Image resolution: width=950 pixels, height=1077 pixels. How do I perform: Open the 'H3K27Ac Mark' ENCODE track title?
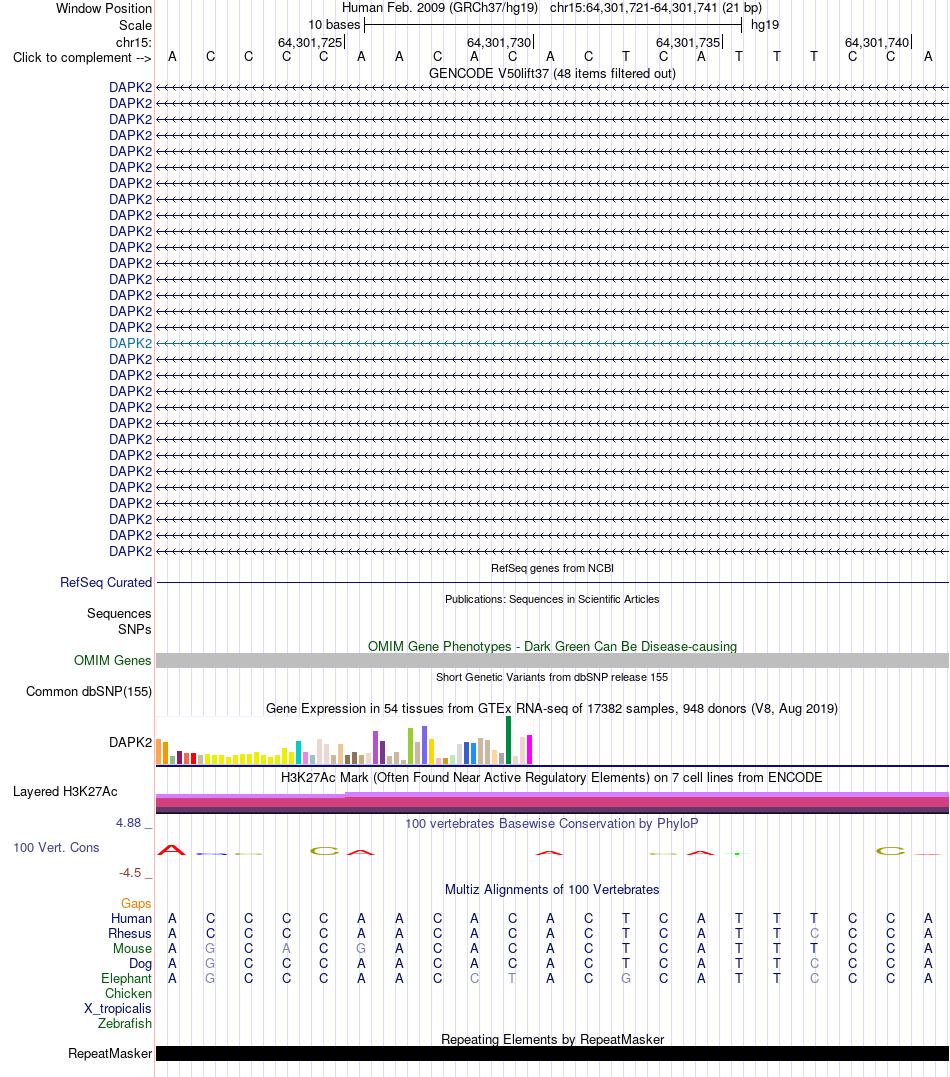click(x=552, y=778)
